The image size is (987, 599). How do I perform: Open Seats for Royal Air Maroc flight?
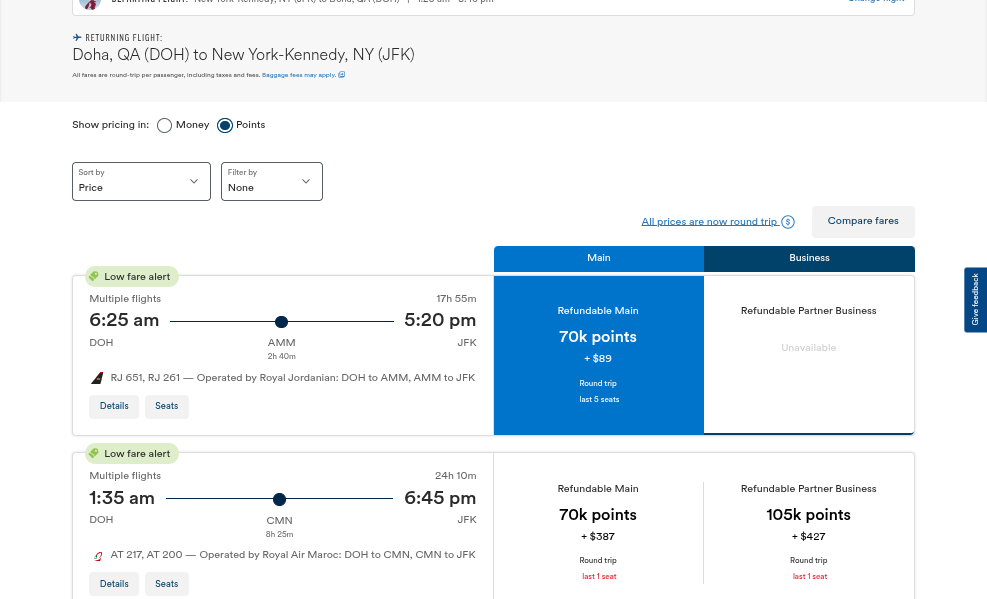point(167,584)
